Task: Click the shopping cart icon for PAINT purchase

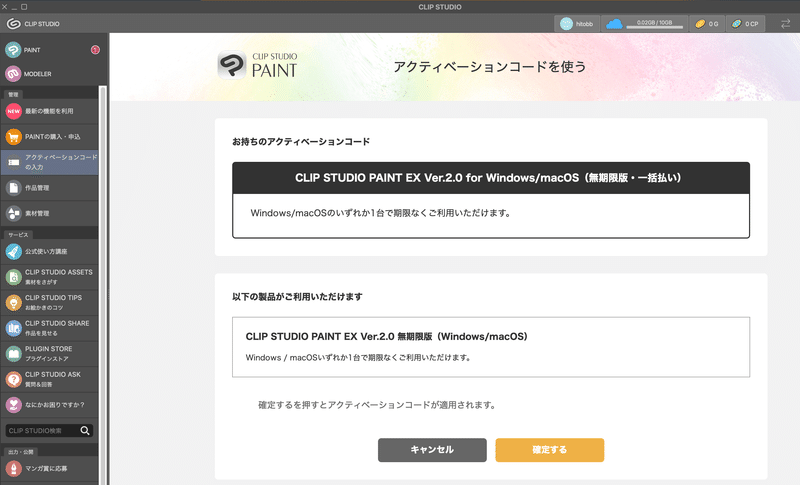Action: [x=13, y=137]
